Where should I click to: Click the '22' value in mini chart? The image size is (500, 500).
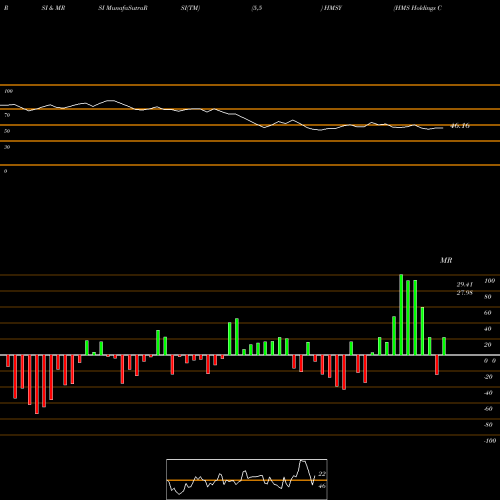tap(322, 474)
